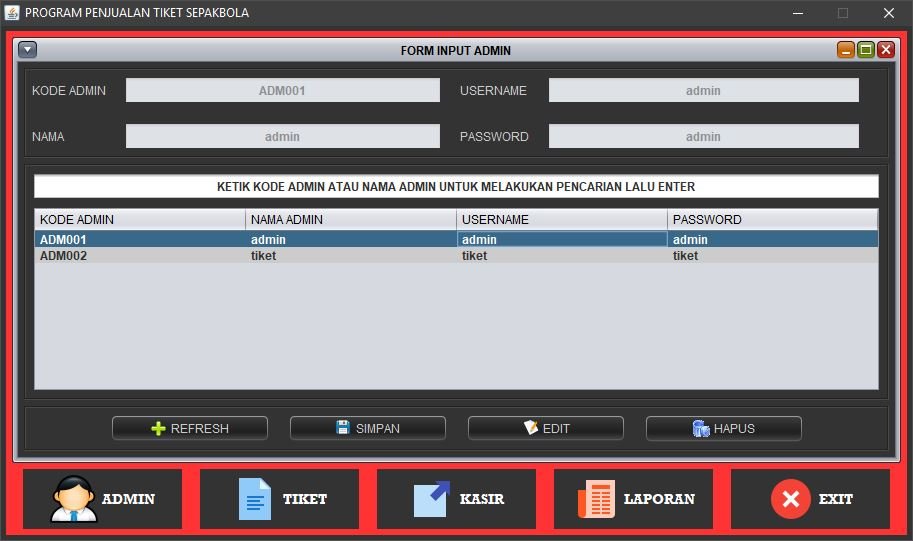Open the internal frame dropdown arrow menu

point(27,50)
